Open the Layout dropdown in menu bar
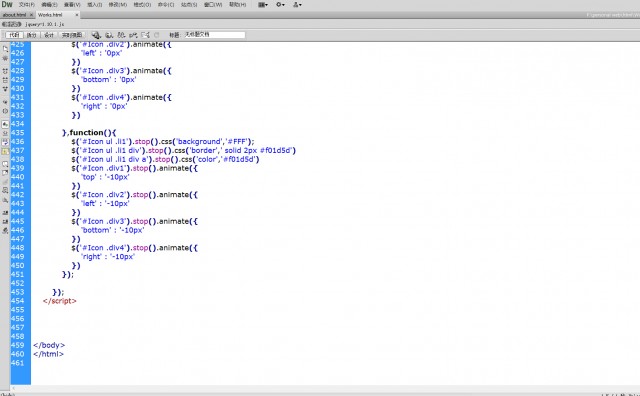 click(x=263, y=5)
